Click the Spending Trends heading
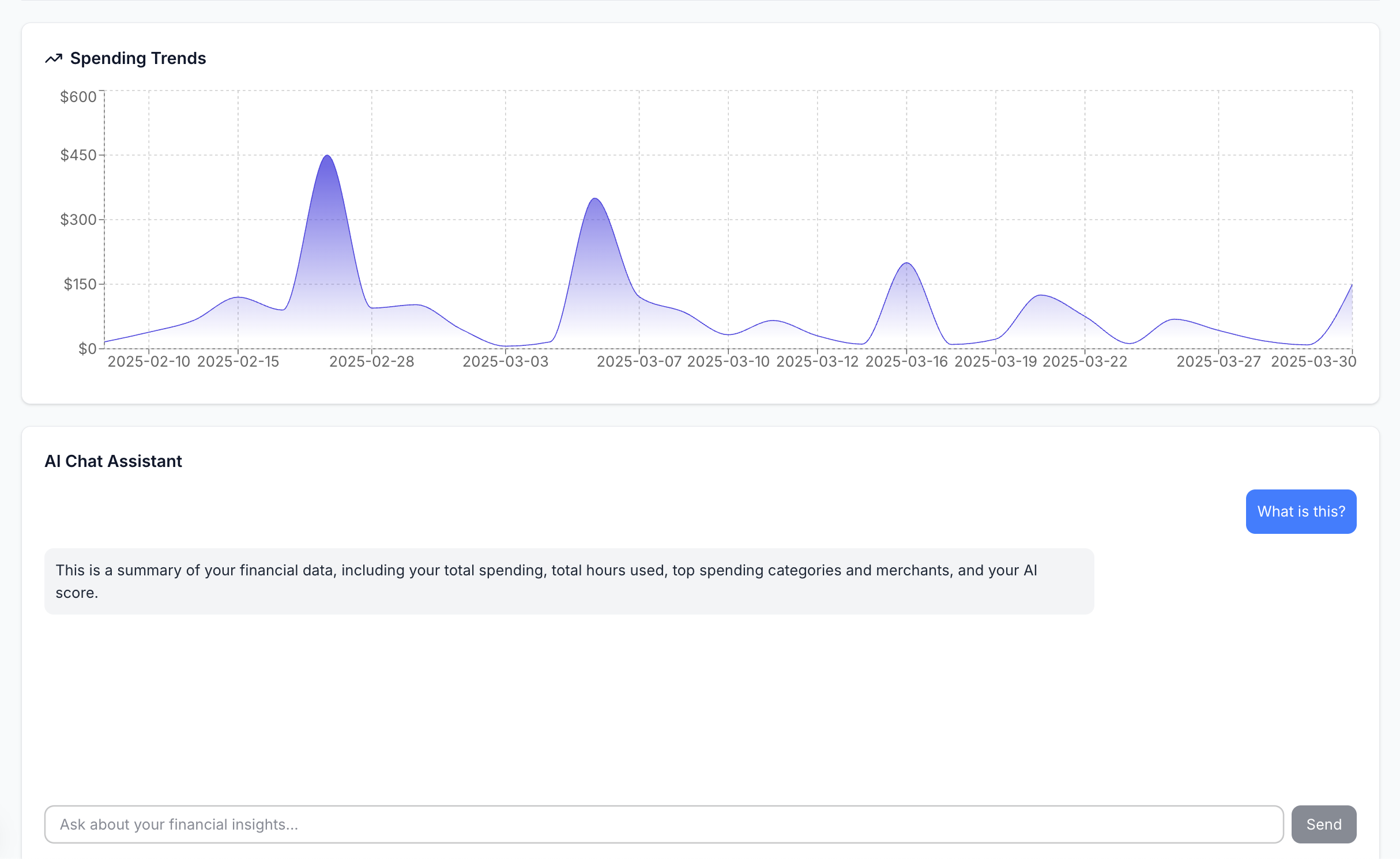Image resolution: width=1400 pixels, height=859 pixels. tap(138, 58)
